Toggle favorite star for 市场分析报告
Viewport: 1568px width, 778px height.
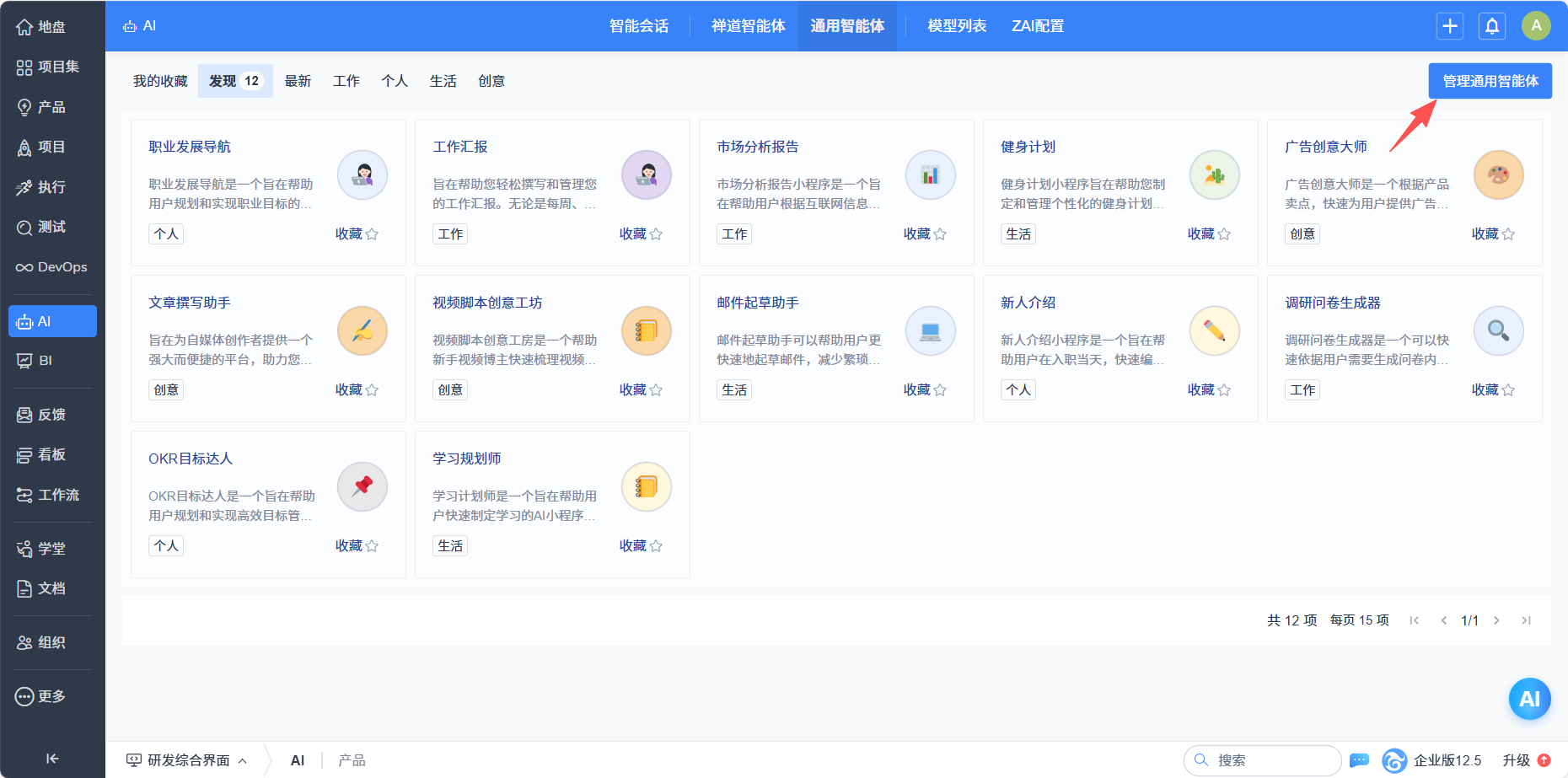(926, 234)
